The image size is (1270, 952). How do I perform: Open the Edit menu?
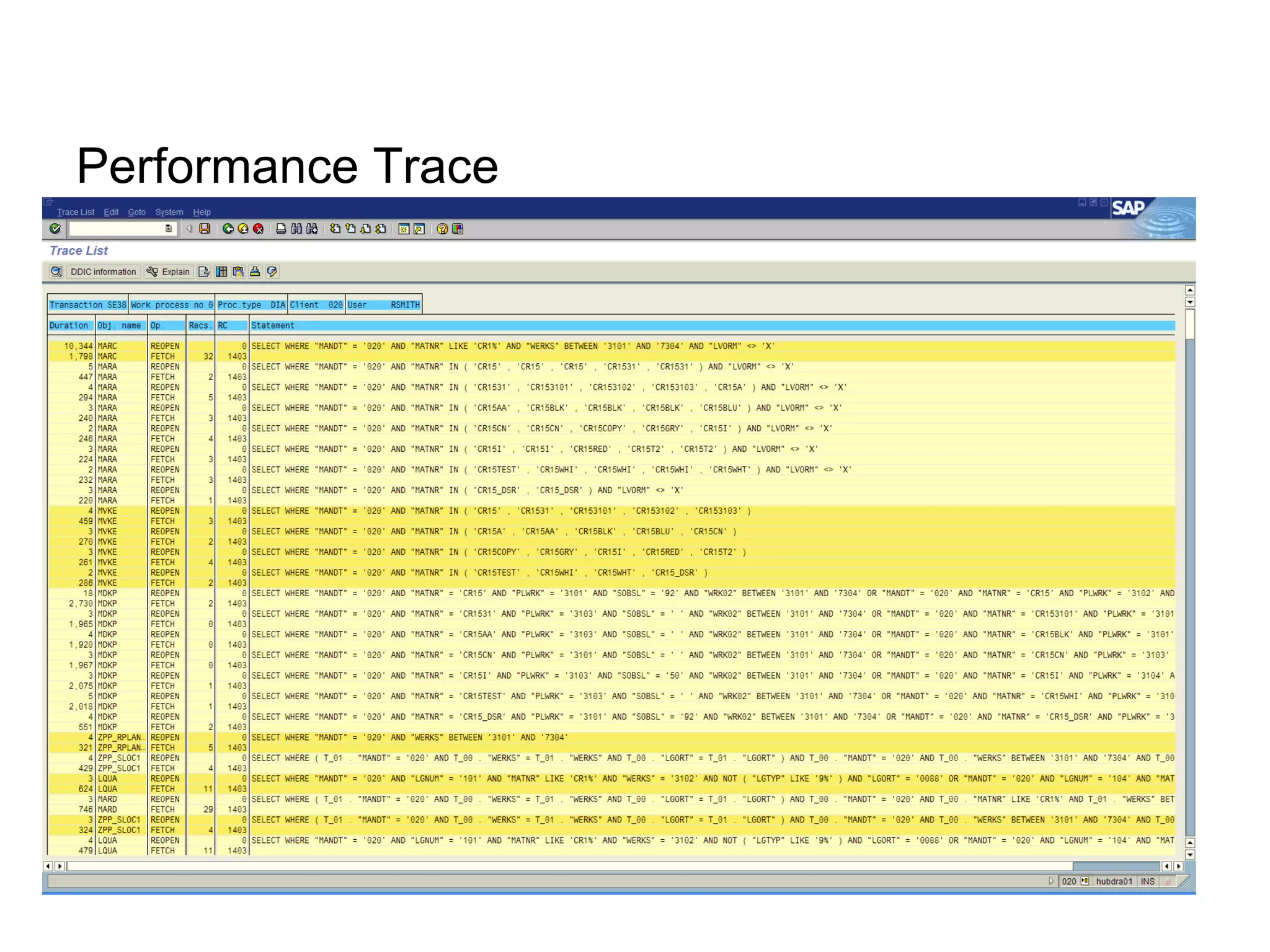coord(111,212)
